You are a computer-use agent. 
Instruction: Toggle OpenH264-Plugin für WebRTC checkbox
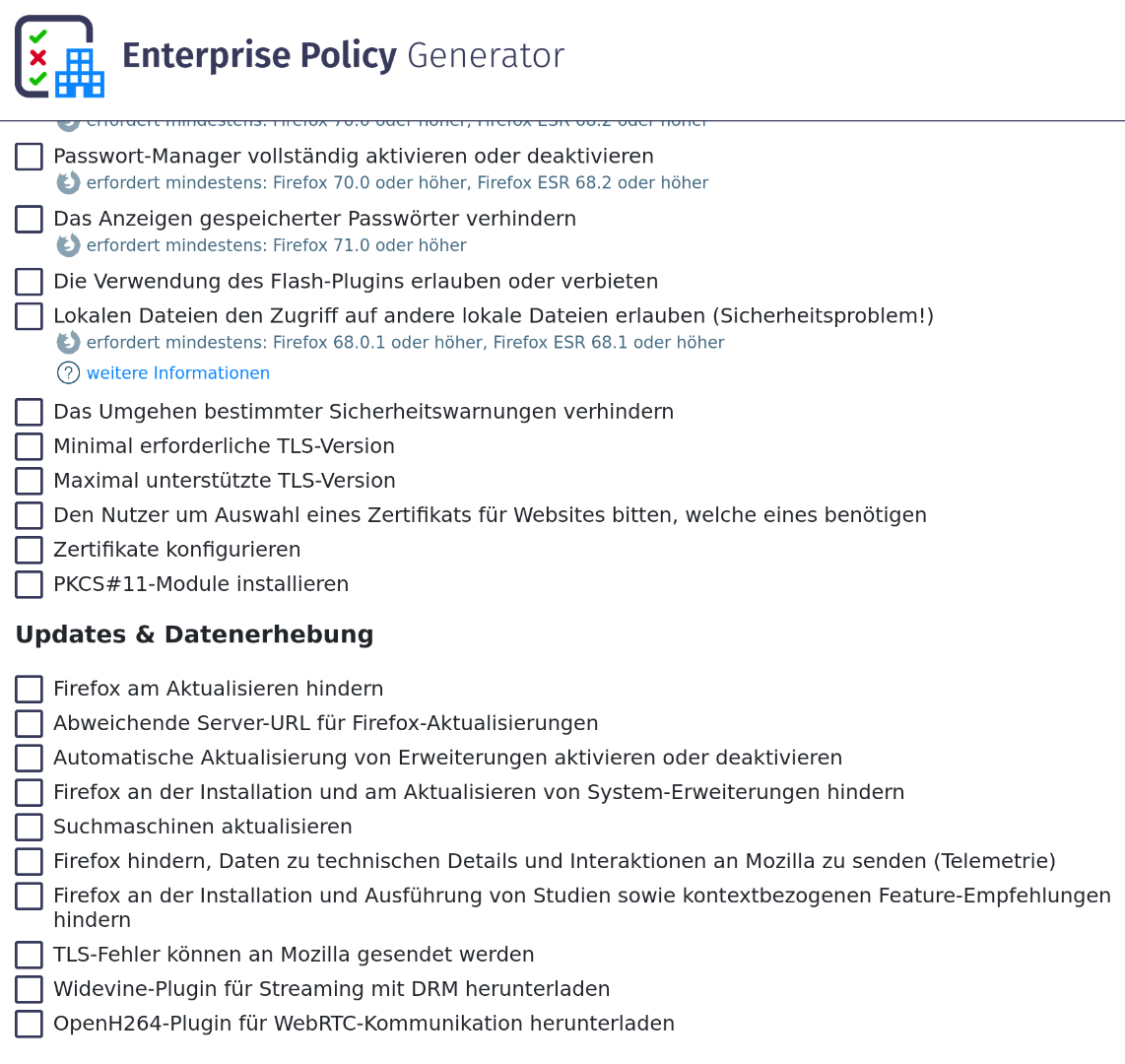[x=29, y=1024]
